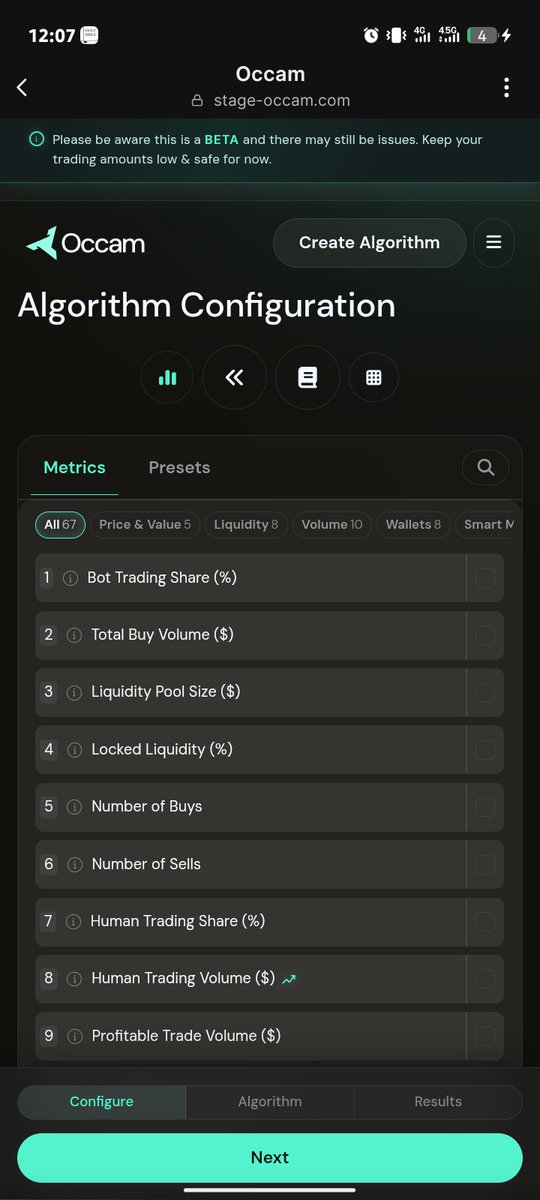Screen dimensions: 540x1200
Task: Tap the info icon in the BETA banner
Action: (x=37, y=140)
